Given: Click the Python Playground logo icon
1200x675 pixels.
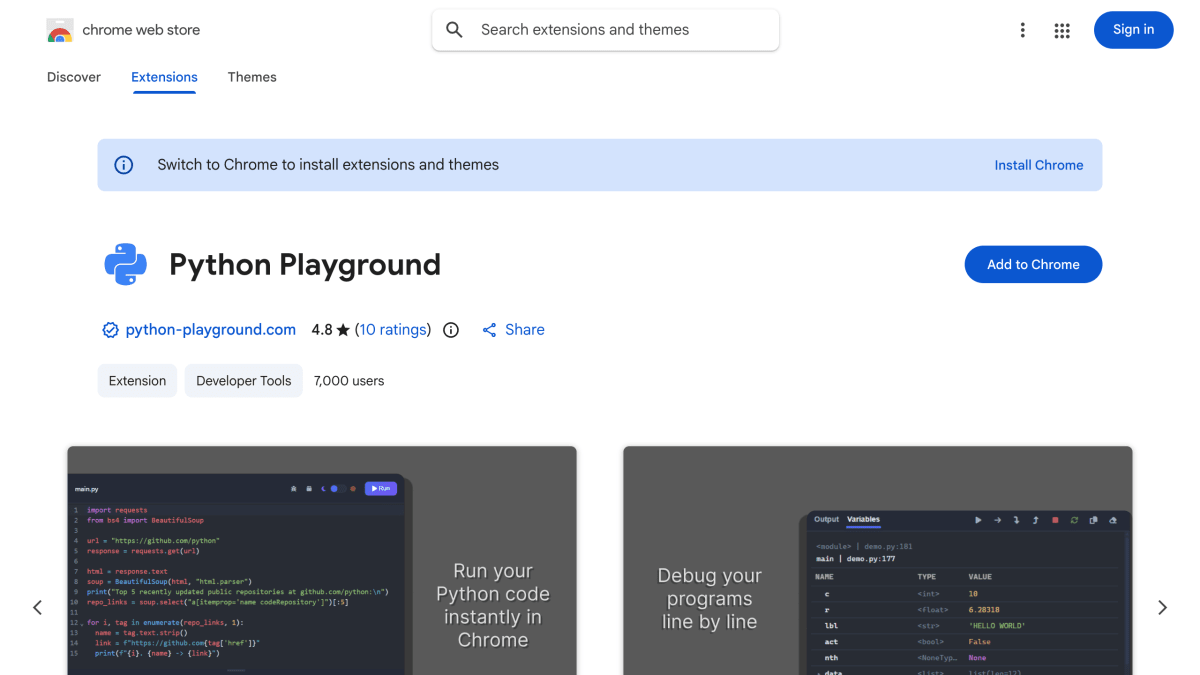Looking at the screenshot, I should pos(126,264).
